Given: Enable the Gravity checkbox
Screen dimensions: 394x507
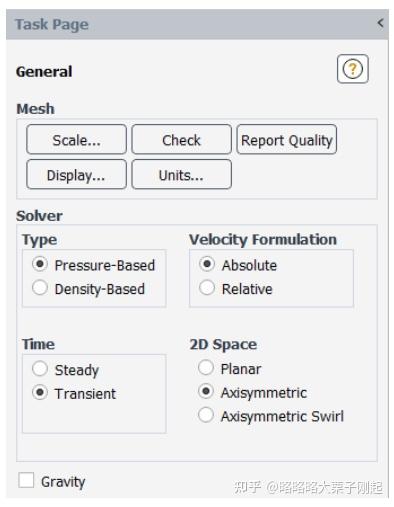Looking at the screenshot, I should (x=26, y=480).
